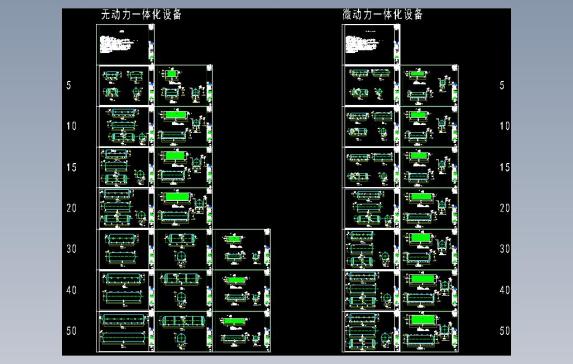Open first sheet of left row 50, 无动力 group
The image size is (573, 364).
(x=125, y=332)
